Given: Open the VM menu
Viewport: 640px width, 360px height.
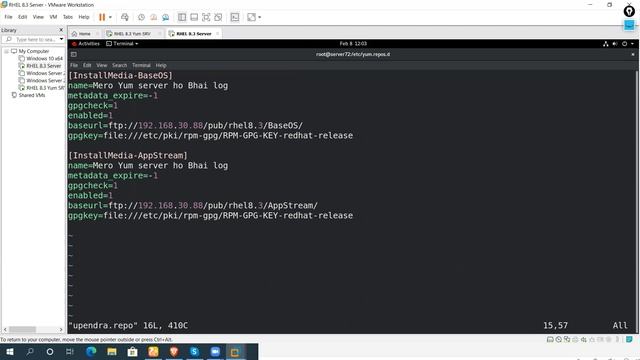Looking at the screenshot, I should tap(53, 17).
